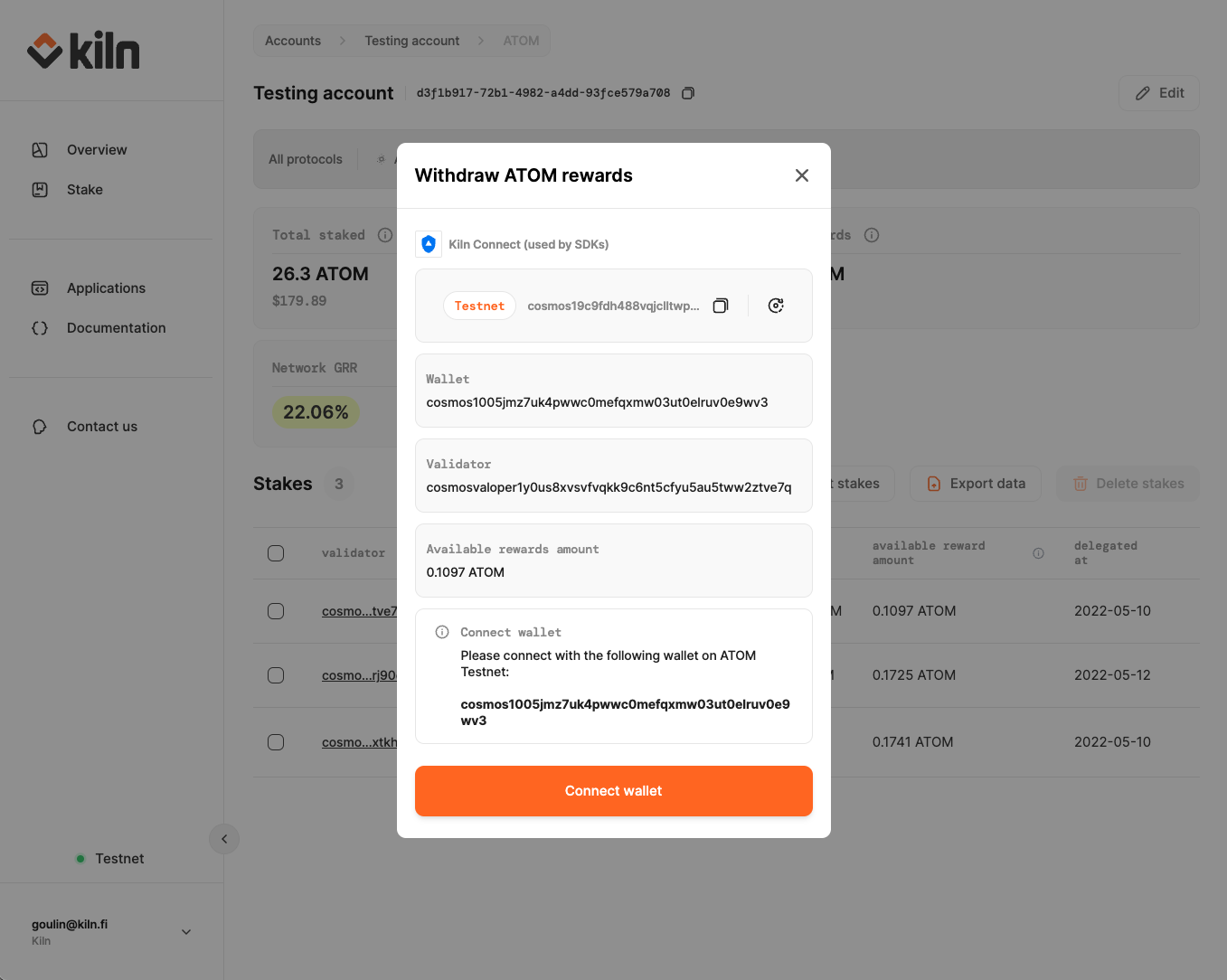Copy the Testnet cosmos address in modal

click(x=720, y=306)
